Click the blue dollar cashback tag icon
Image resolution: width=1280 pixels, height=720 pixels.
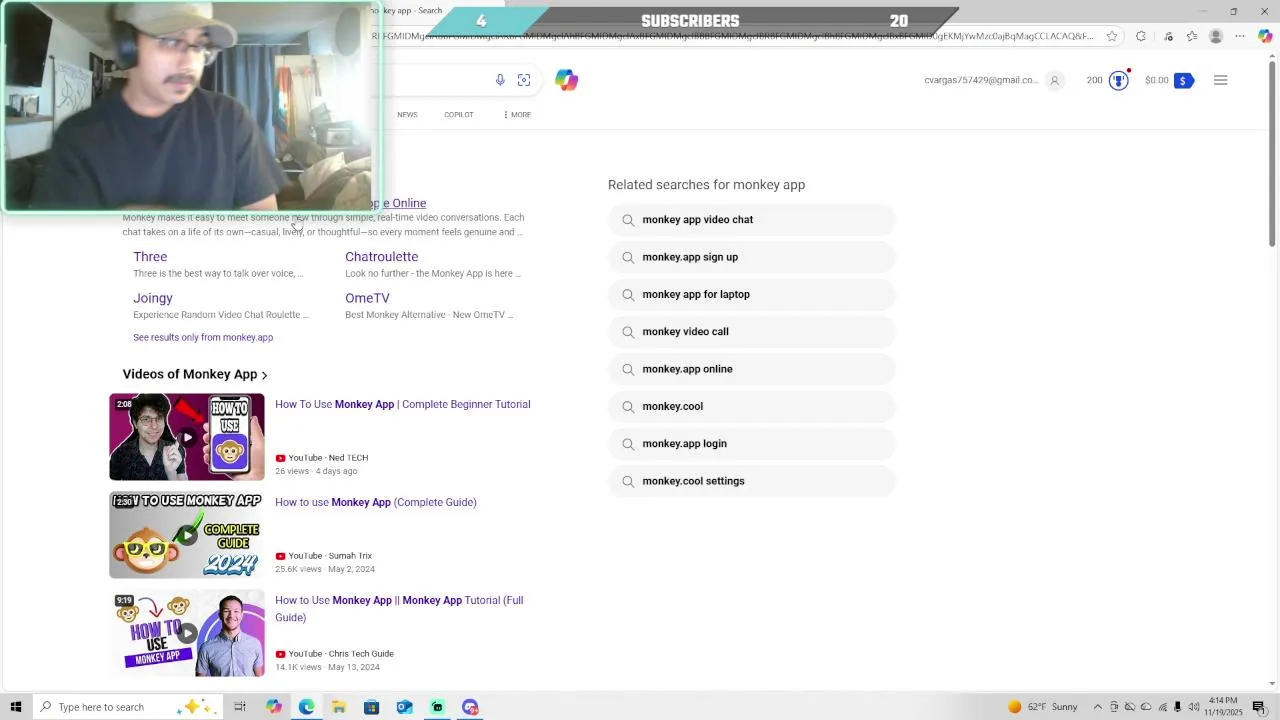click(x=1184, y=80)
